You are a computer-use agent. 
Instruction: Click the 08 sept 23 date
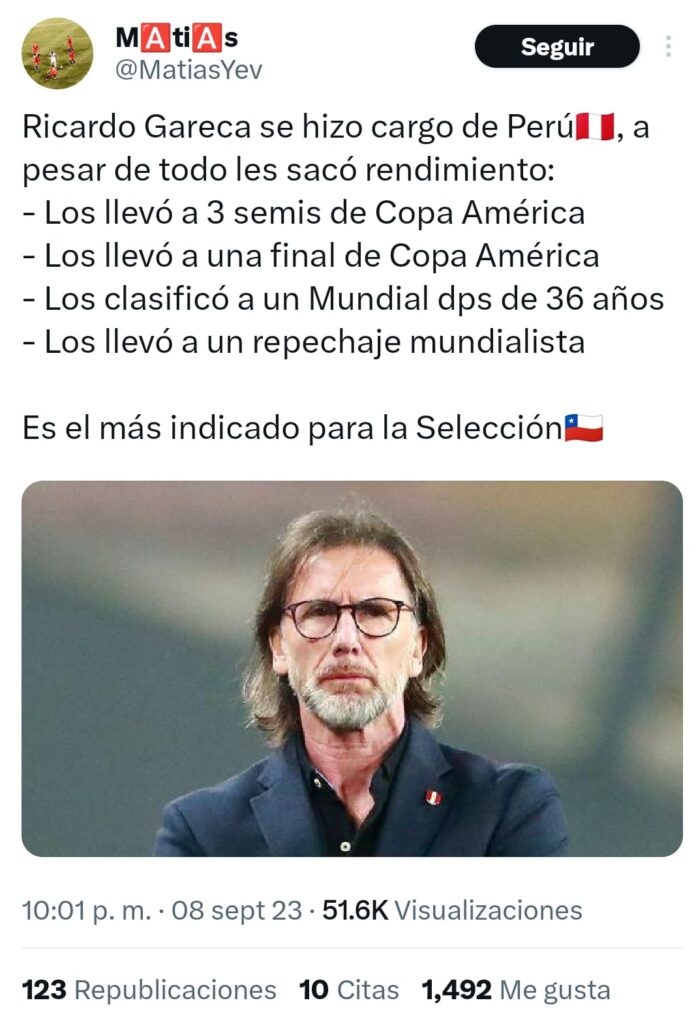[236, 910]
